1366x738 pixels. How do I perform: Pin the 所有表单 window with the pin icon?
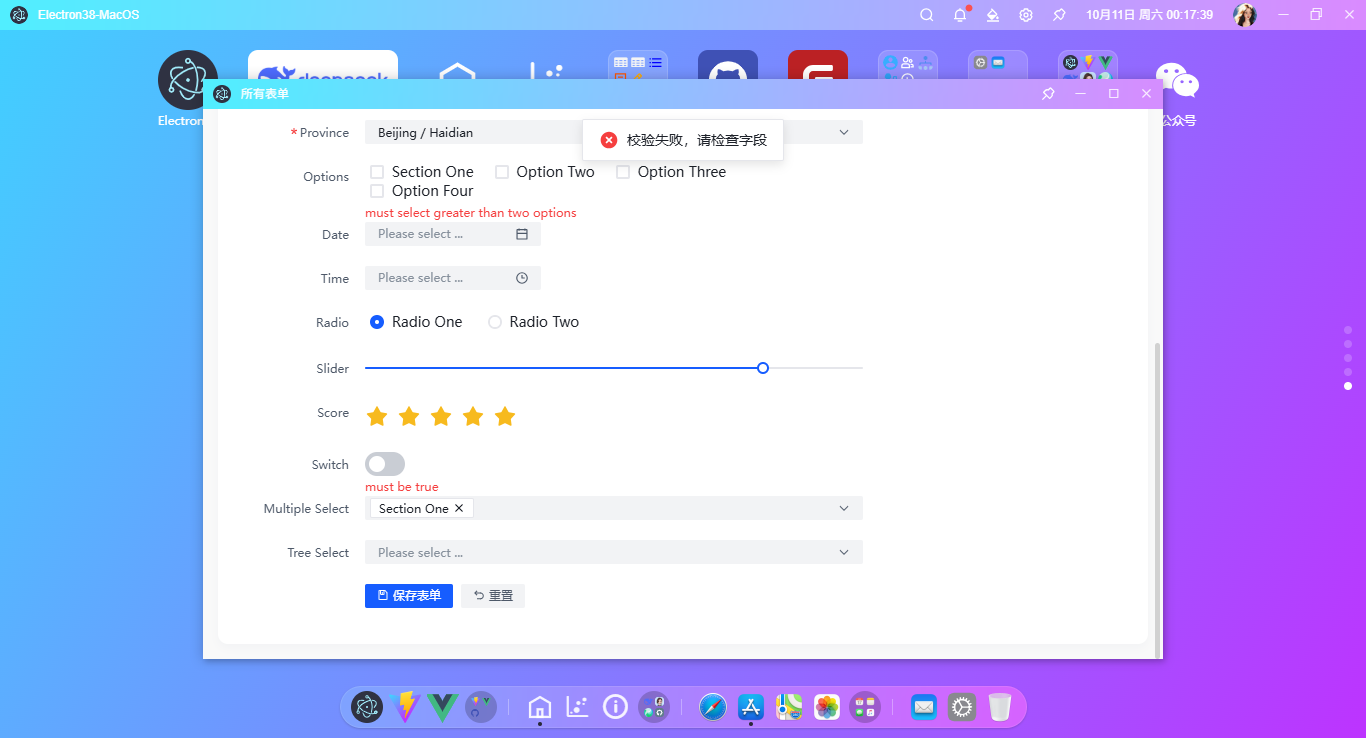pos(1047,93)
